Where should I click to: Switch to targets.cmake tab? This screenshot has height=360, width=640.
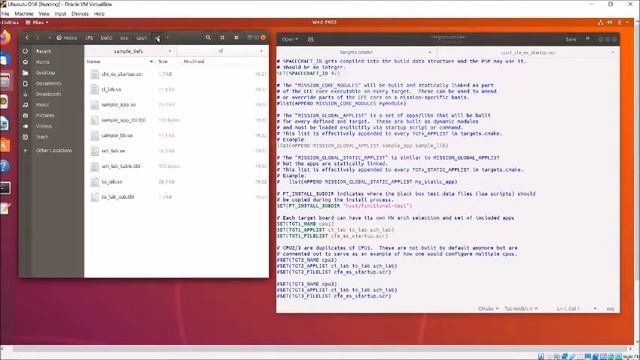click(356, 52)
